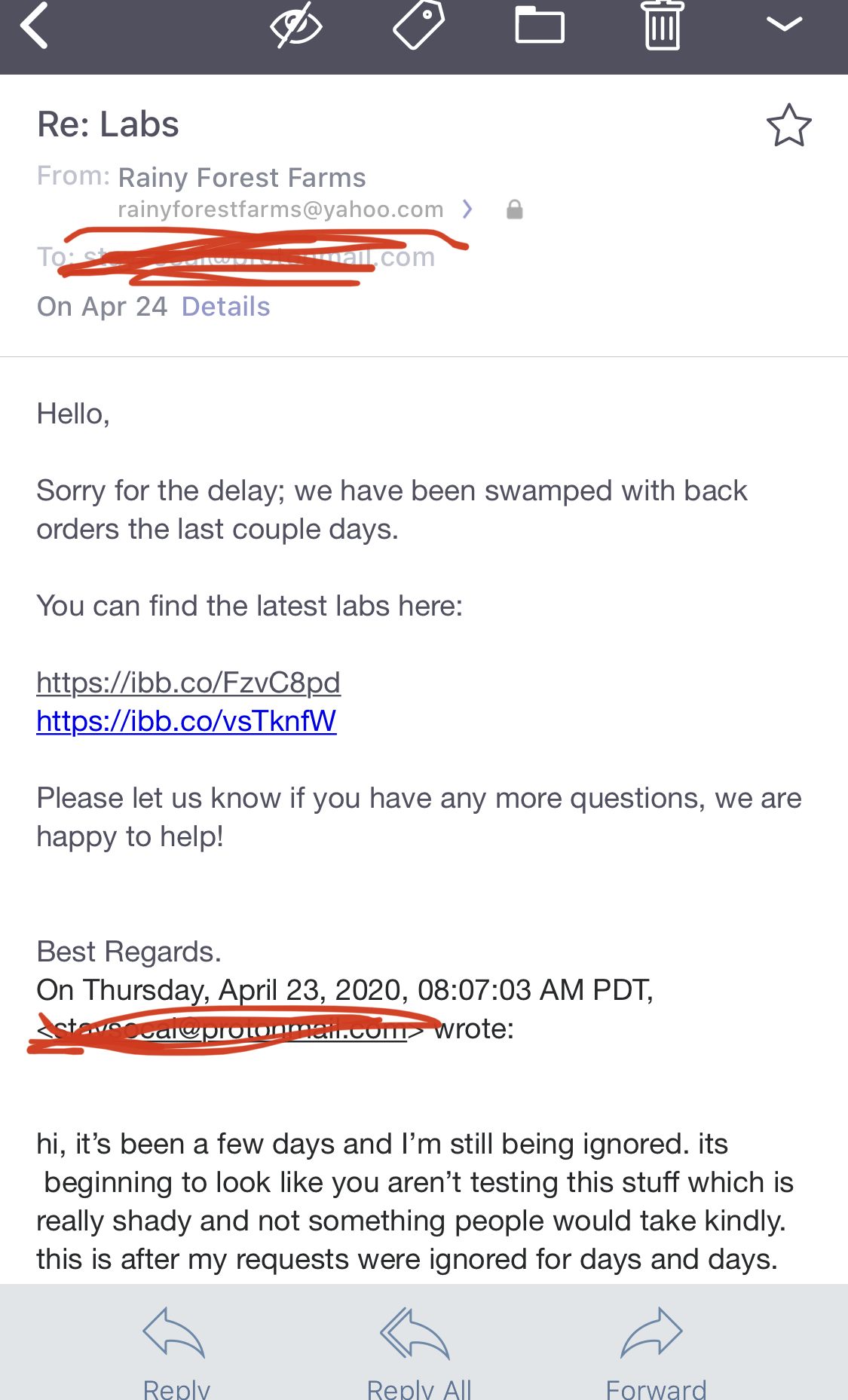Tap the Reply arrow icon
Image resolution: width=848 pixels, height=1400 pixels.
coord(175,1334)
